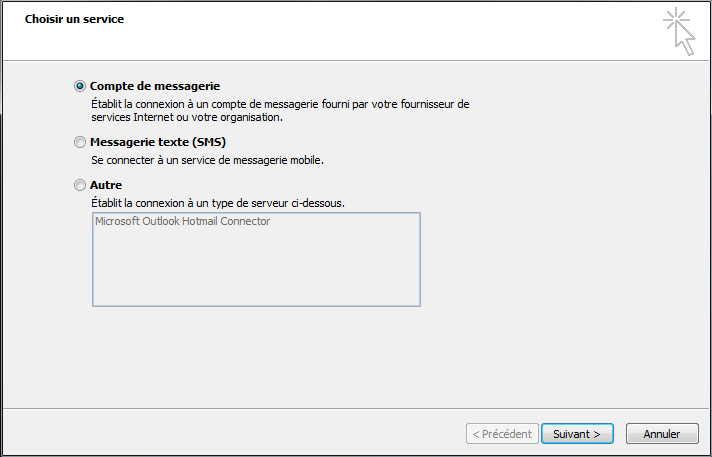Click the empty area of the server type list
Screen dimensions: 712x457
pos(256,270)
